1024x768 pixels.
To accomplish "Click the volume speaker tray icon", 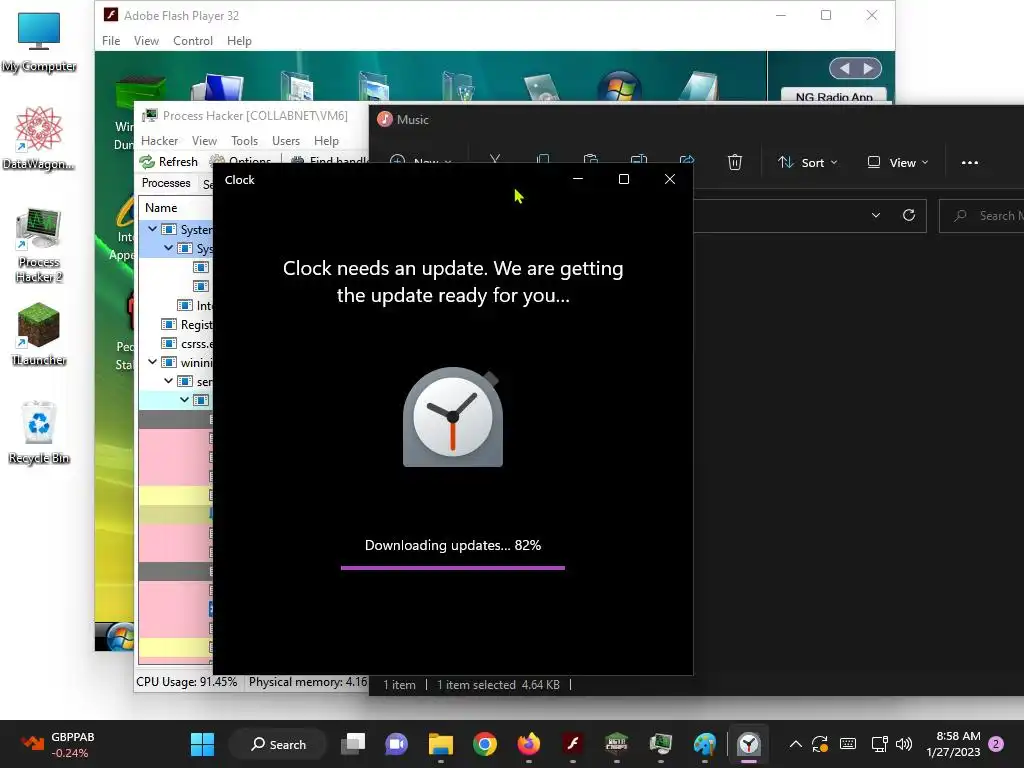I will tap(904, 744).
